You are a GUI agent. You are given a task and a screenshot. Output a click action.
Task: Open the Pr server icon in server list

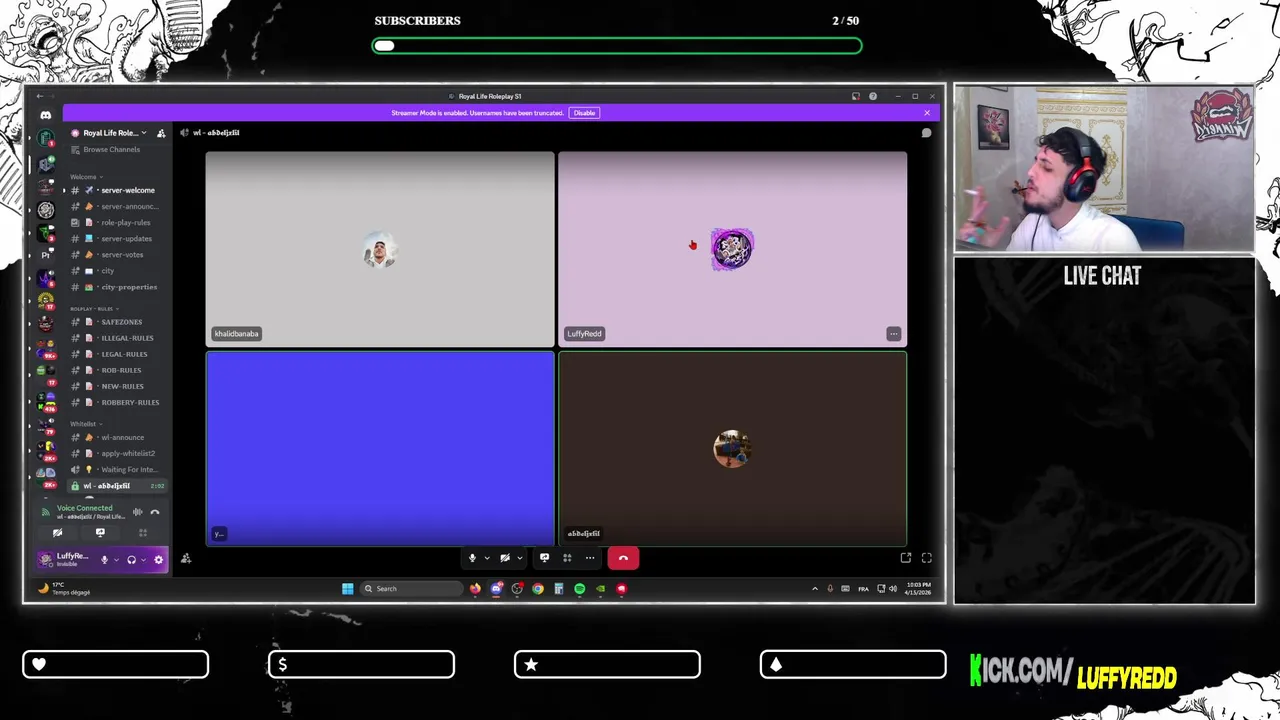tap(45, 254)
